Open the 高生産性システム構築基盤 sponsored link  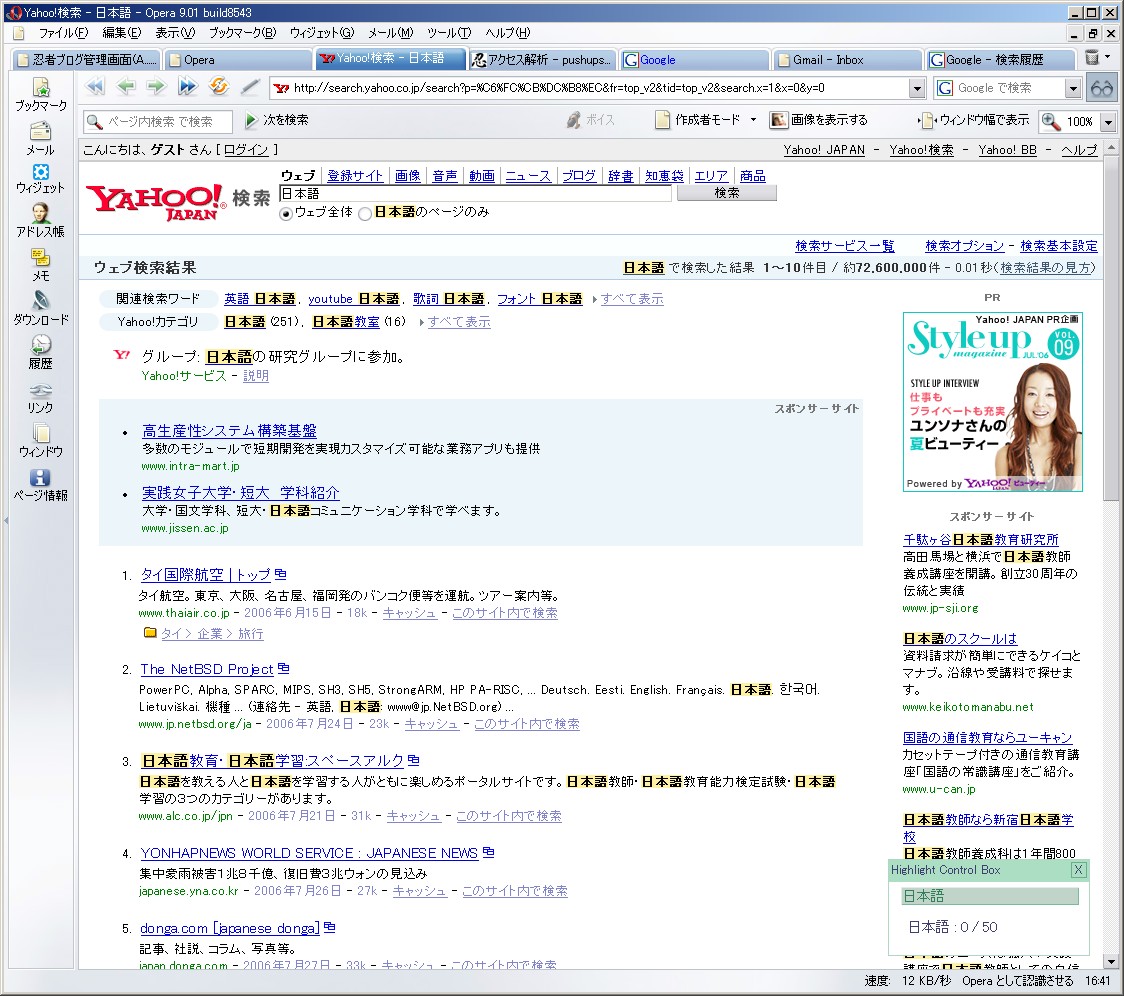pos(229,430)
